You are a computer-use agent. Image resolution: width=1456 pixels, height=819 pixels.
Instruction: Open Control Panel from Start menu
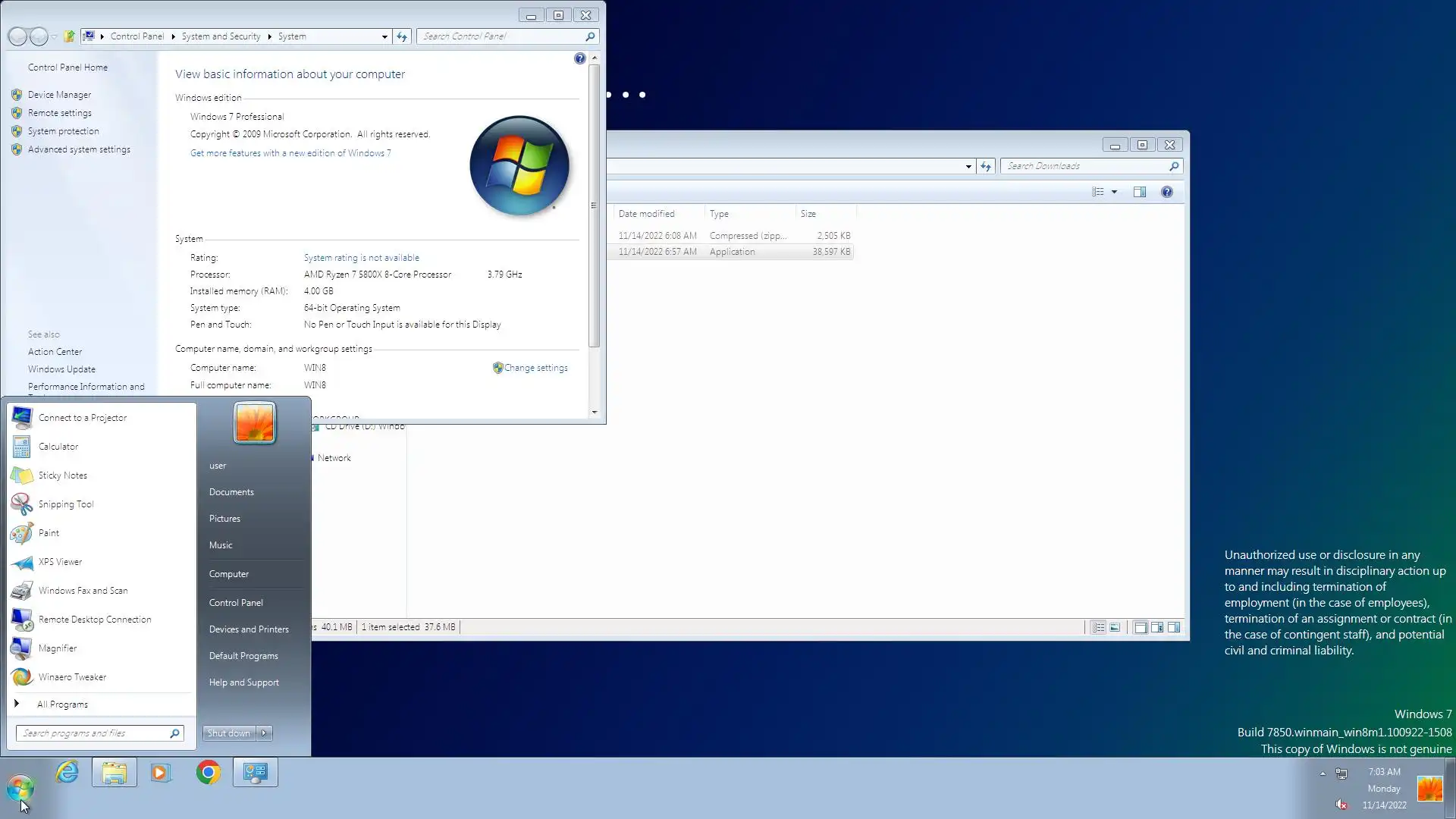tap(236, 603)
